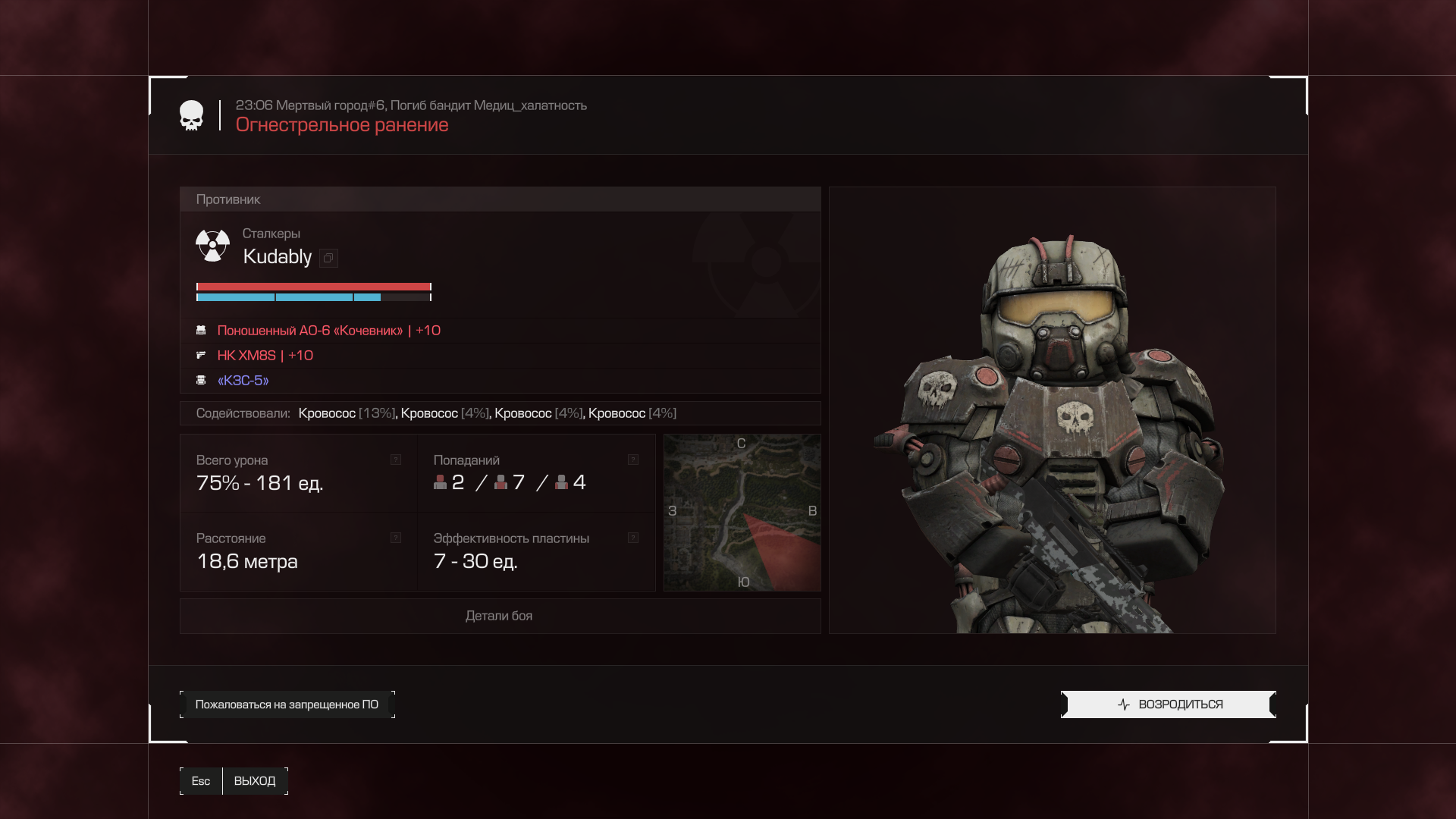Open help tooltip for Всего урона
The height and width of the screenshot is (819, 1456).
click(x=396, y=460)
